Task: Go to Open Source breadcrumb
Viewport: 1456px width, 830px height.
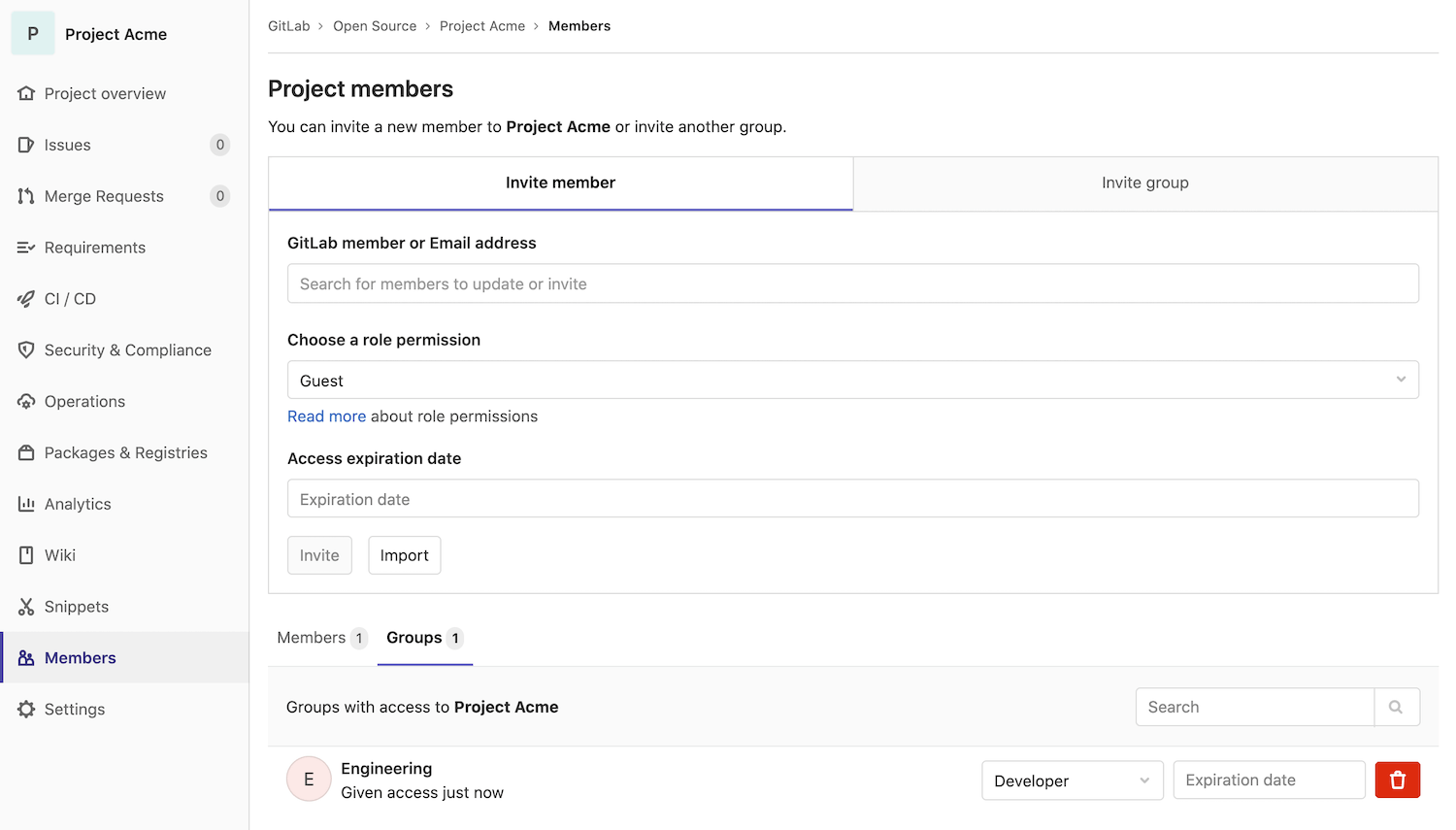Action: tap(375, 26)
